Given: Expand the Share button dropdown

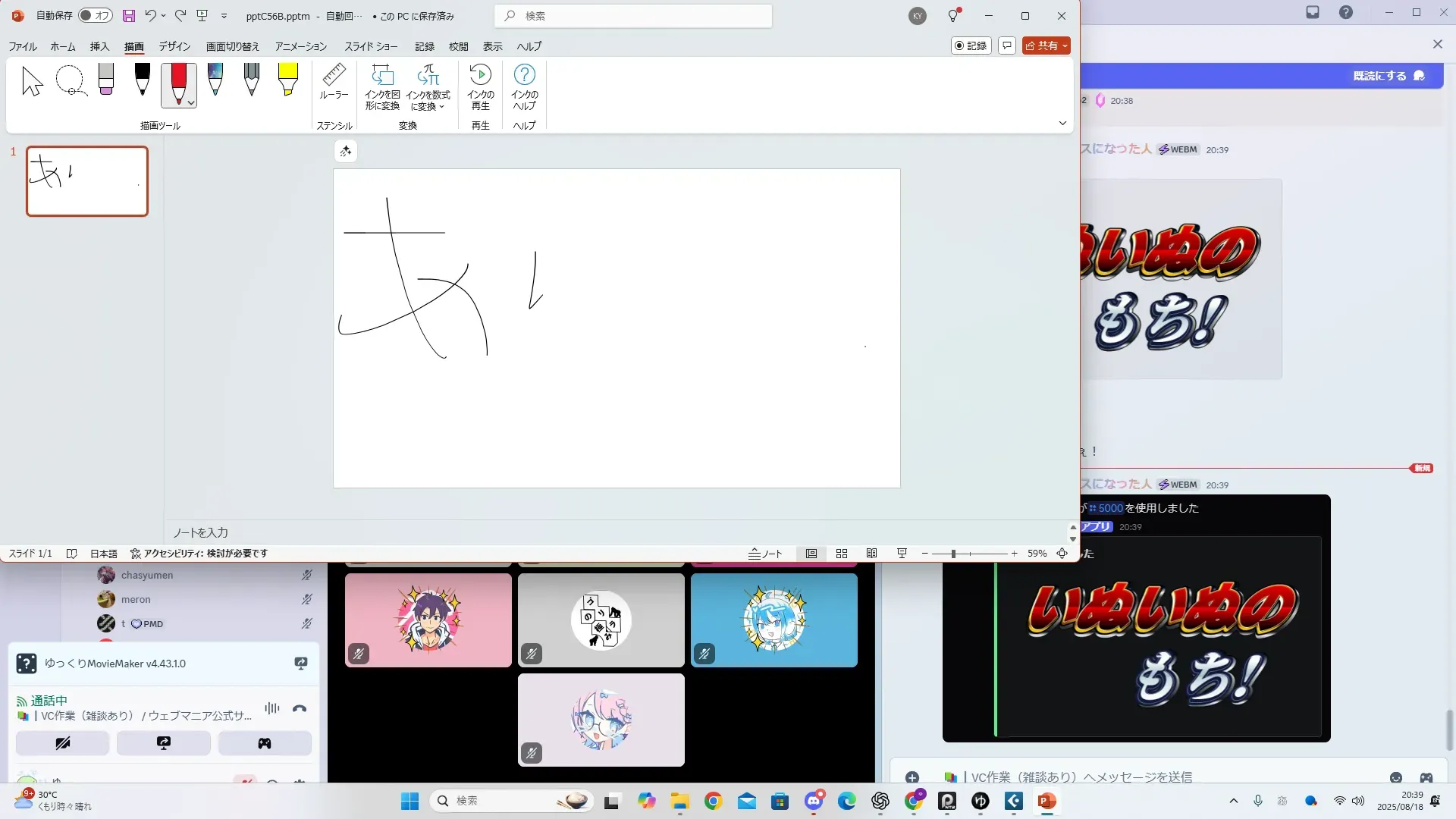Looking at the screenshot, I should pyautogui.click(x=1065, y=46).
